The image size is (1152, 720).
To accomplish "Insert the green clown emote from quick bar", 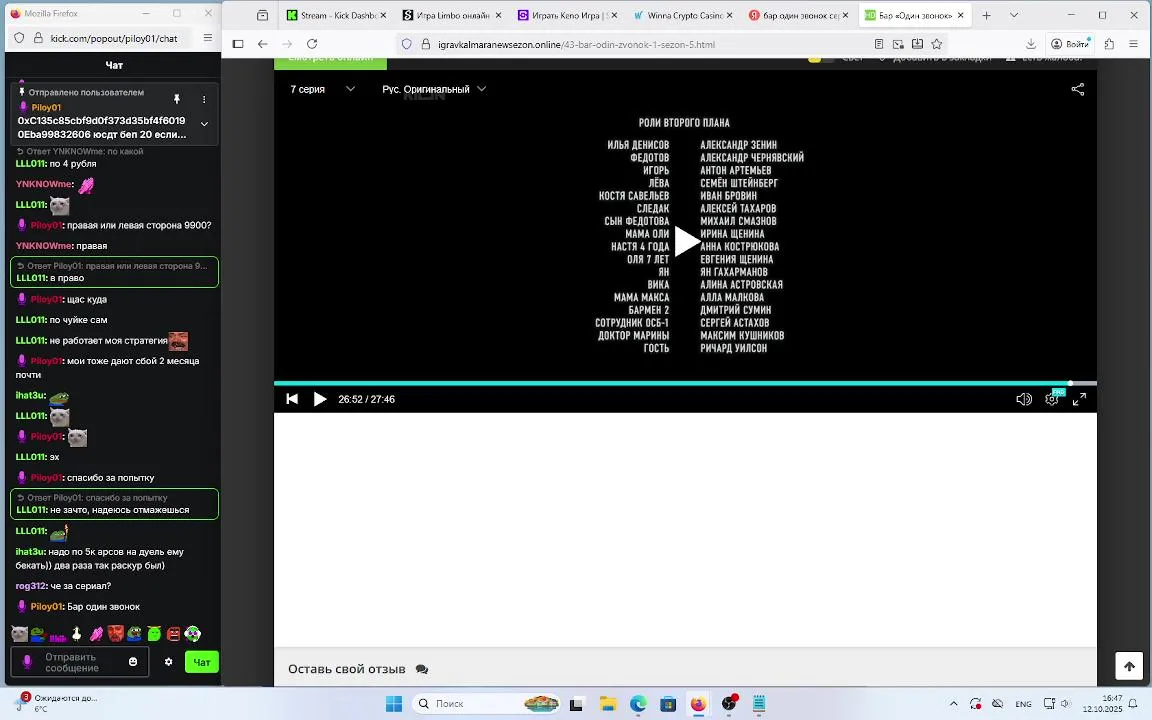I will (192, 634).
